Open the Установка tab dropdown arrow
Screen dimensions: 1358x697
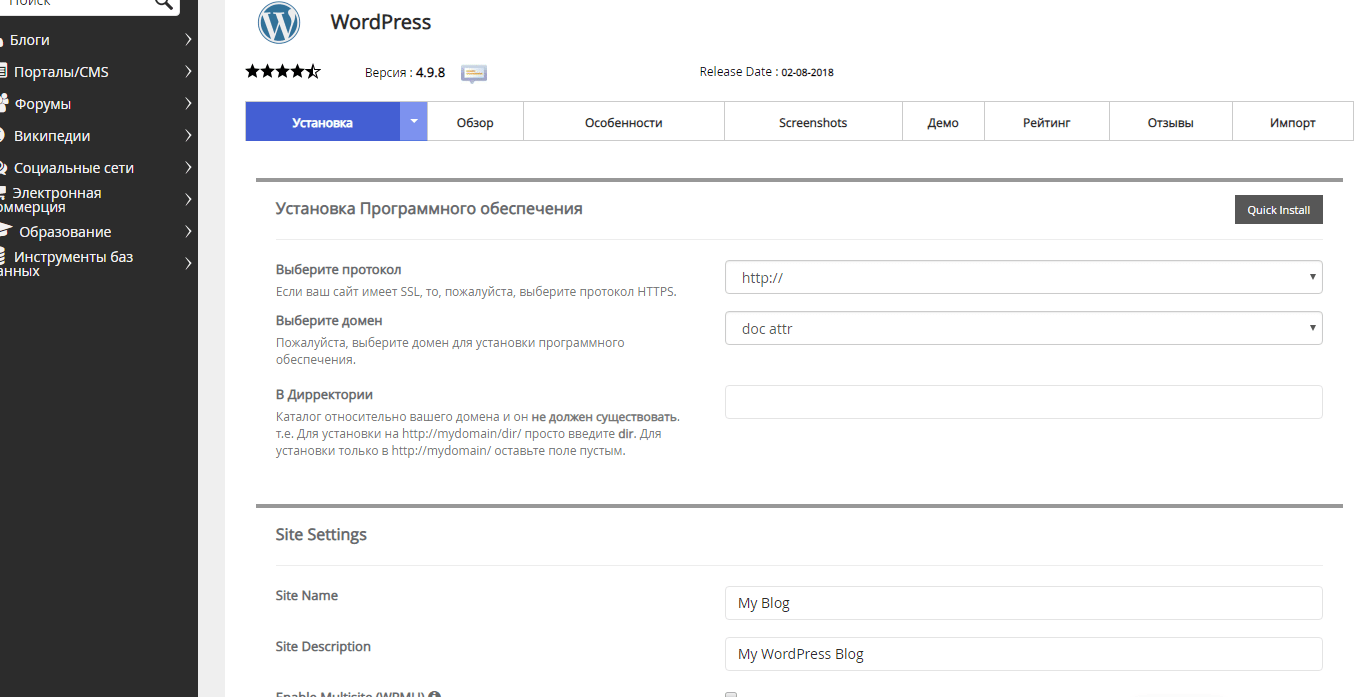coord(414,122)
